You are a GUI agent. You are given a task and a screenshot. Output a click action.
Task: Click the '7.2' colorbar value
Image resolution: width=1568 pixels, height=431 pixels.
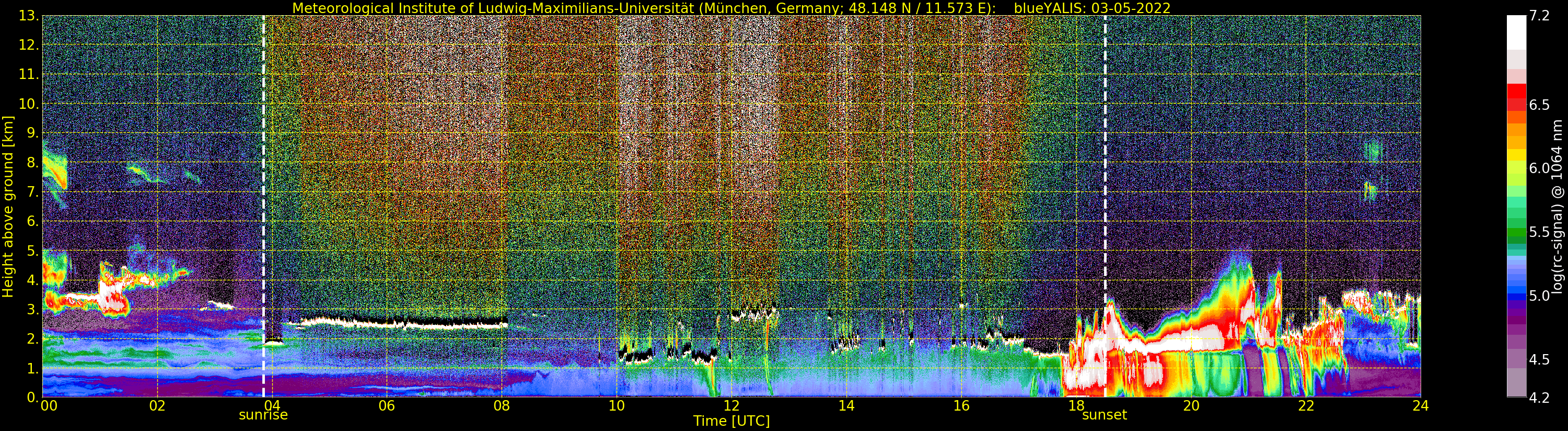pyautogui.click(x=1539, y=16)
